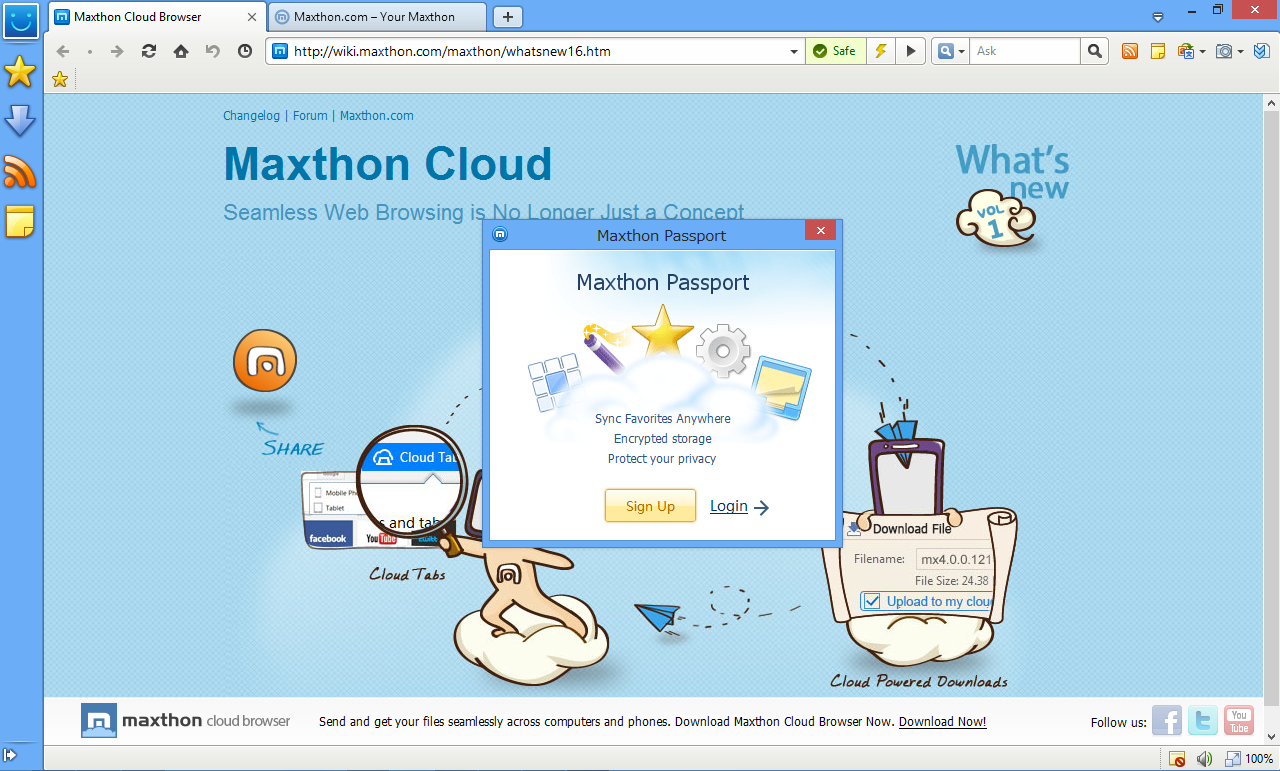The width and height of the screenshot is (1280, 771).
Task: Open the address bar URL history dropdown
Action: coord(795,51)
